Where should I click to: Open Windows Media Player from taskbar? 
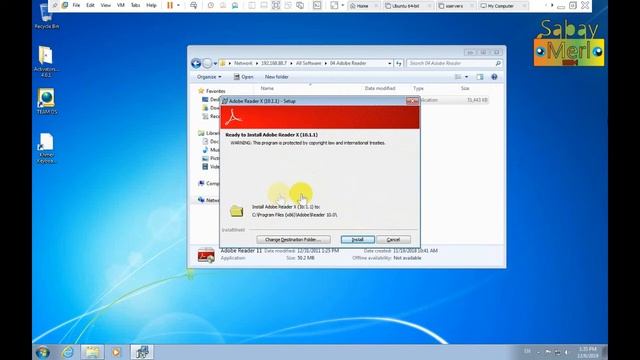[116, 352]
